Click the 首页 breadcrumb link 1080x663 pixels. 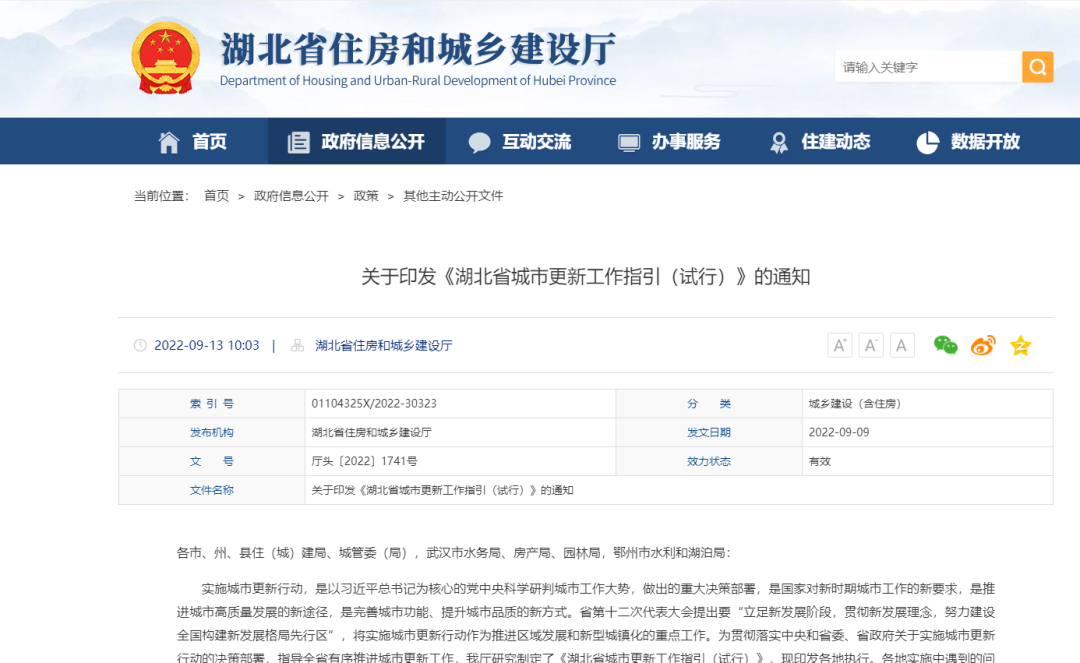tap(216, 196)
